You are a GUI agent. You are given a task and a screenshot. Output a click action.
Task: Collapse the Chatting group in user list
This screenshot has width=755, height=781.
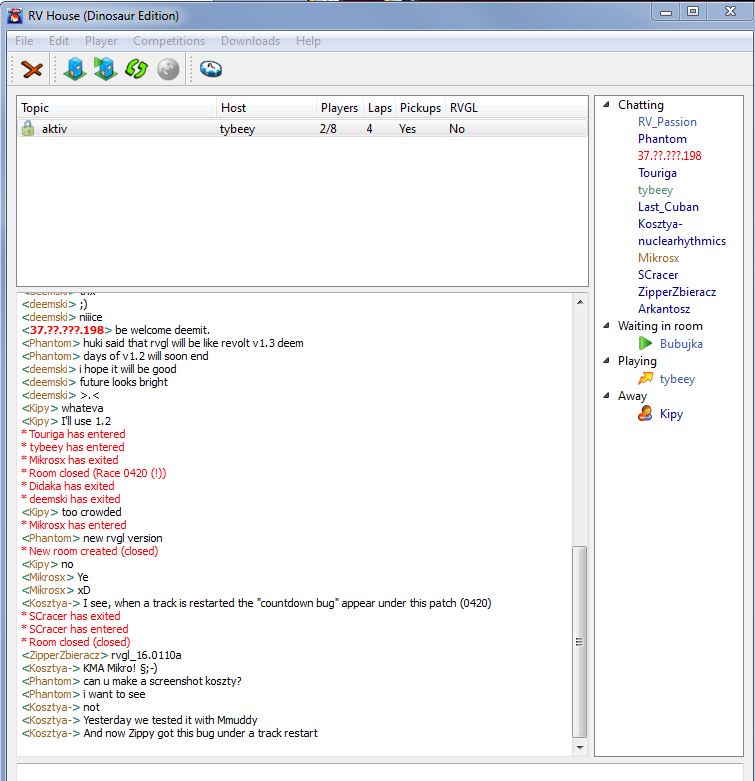coord(606,105)
